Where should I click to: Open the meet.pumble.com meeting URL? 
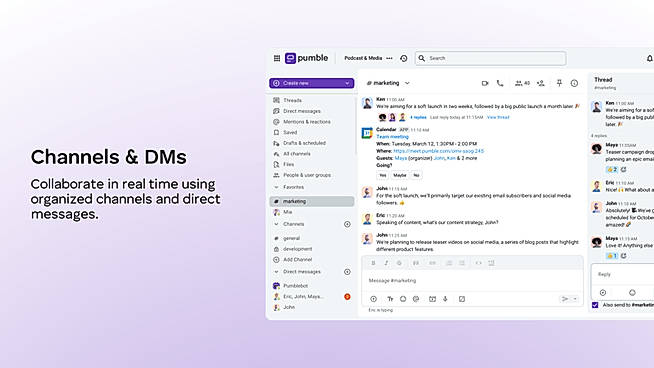click(438, 151)
